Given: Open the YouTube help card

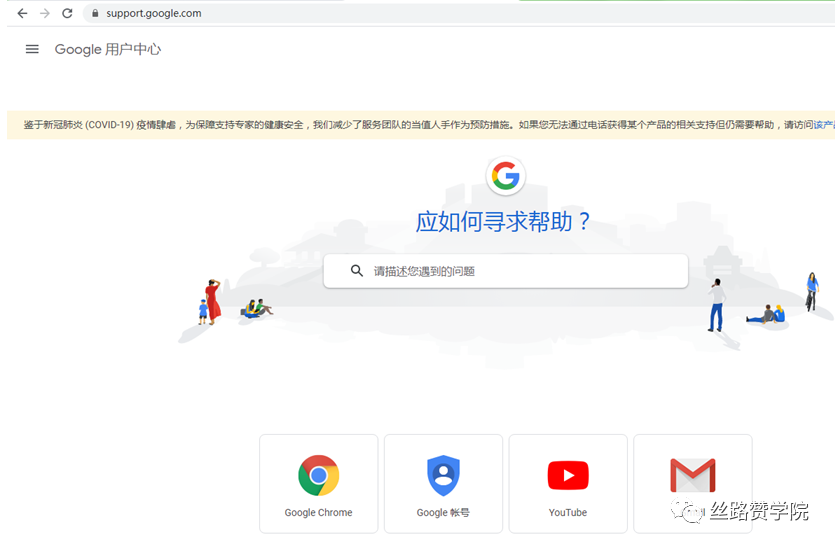Looking at the screenshot, I should (568, 484).
